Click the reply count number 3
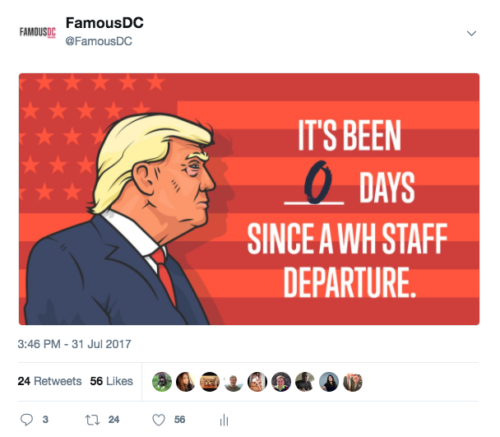Image resolution: width=500 pixels, height=437 pixels. [45, 420]
